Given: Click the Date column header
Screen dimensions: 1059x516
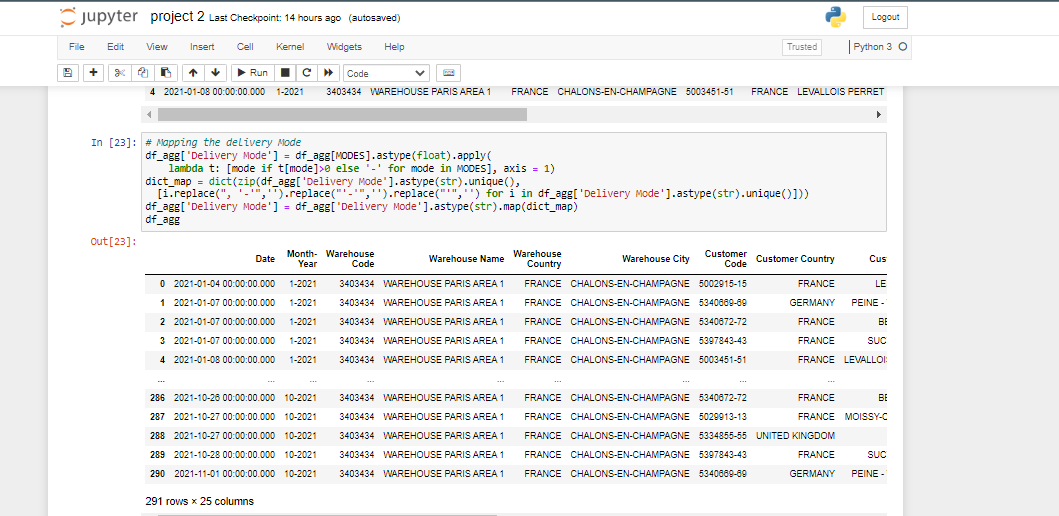Looking at the screenshot, I should point(265,259).
